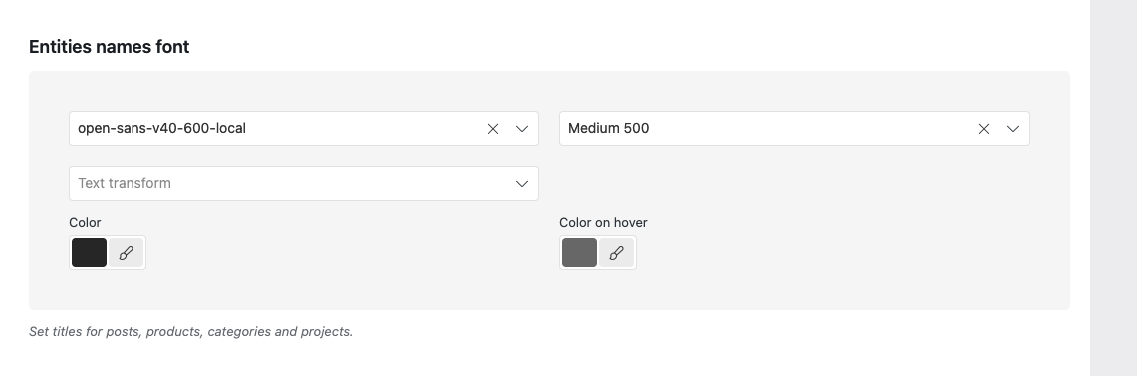This screenshot has width=1137, height=376.
Task: Click the gray sidebar strip at right
Action: pyautogui.click(x=1113, y=188)
